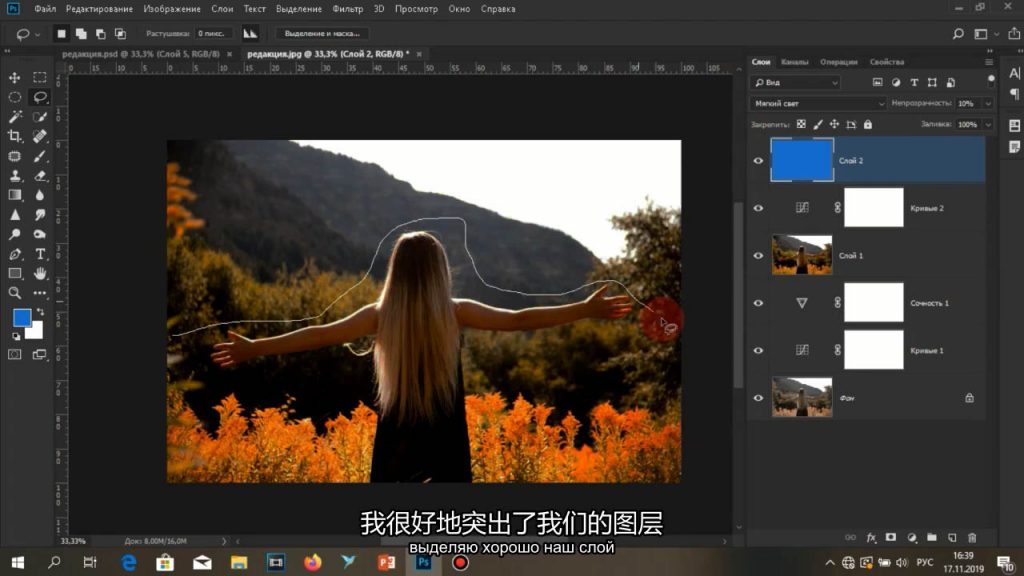1024x576 pixels.
Task: Select the Move tool
Action: (x=15, y=78)
